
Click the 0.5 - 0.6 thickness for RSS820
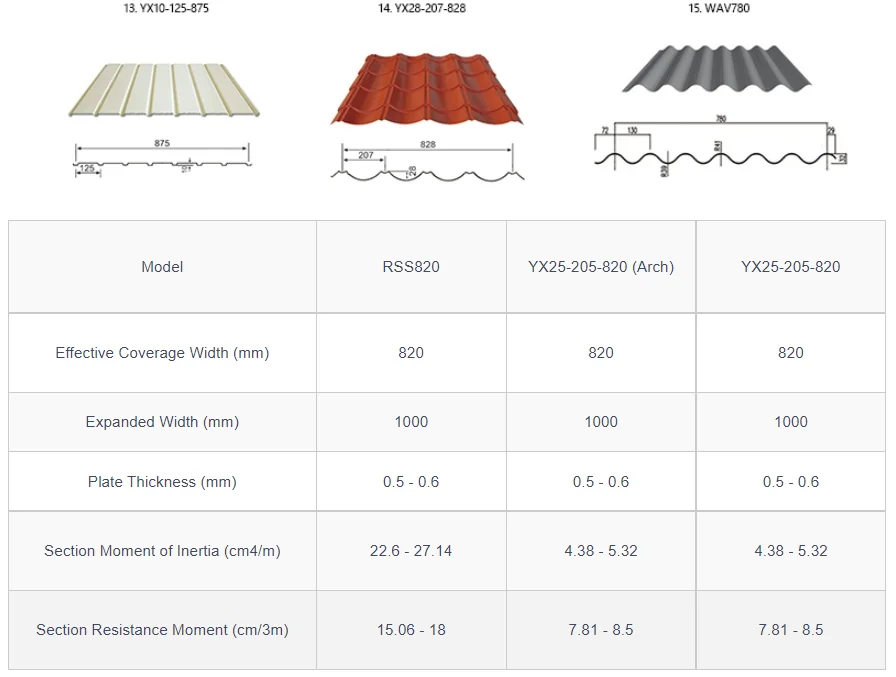[411, 482]
